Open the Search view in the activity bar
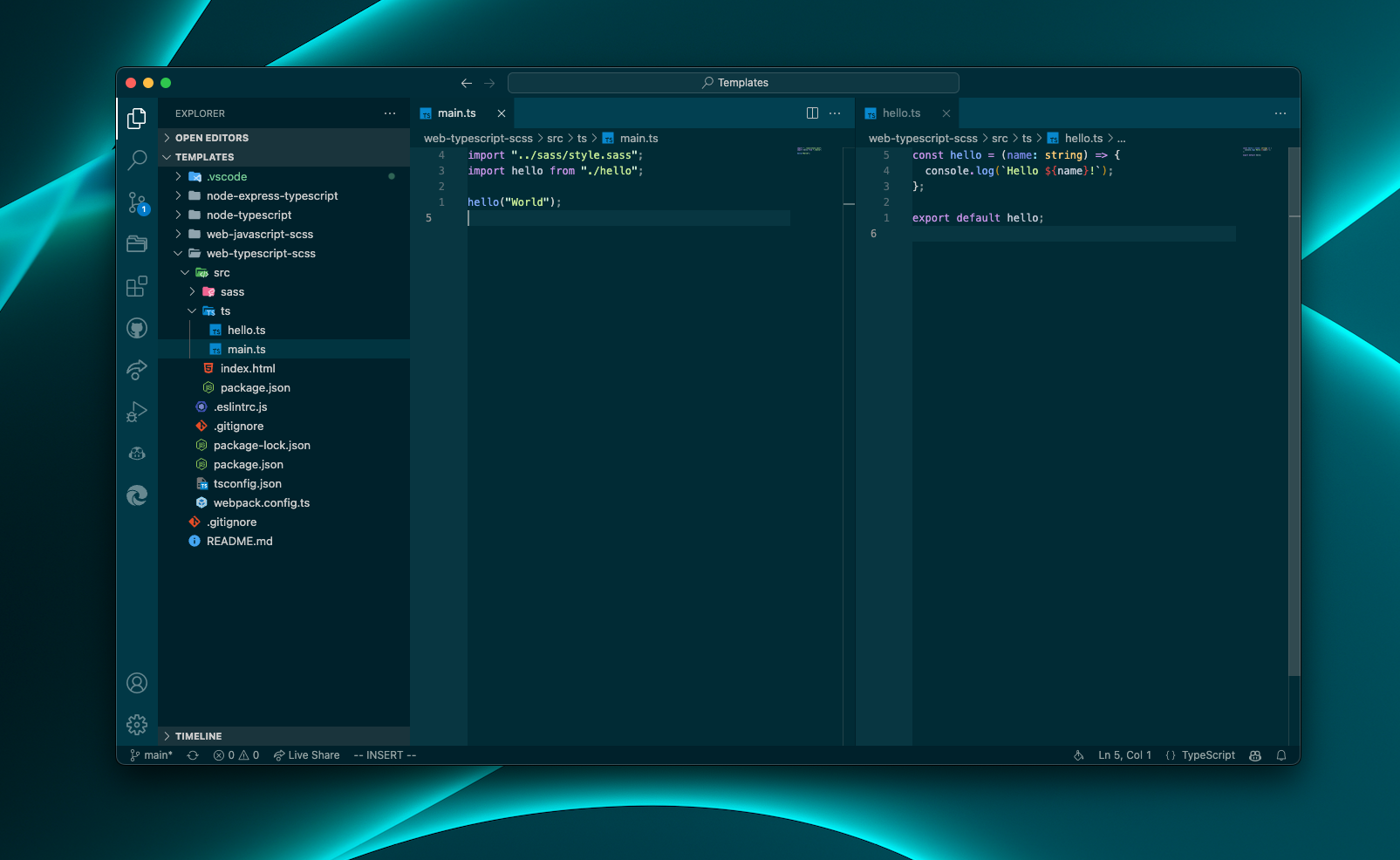 136,160
